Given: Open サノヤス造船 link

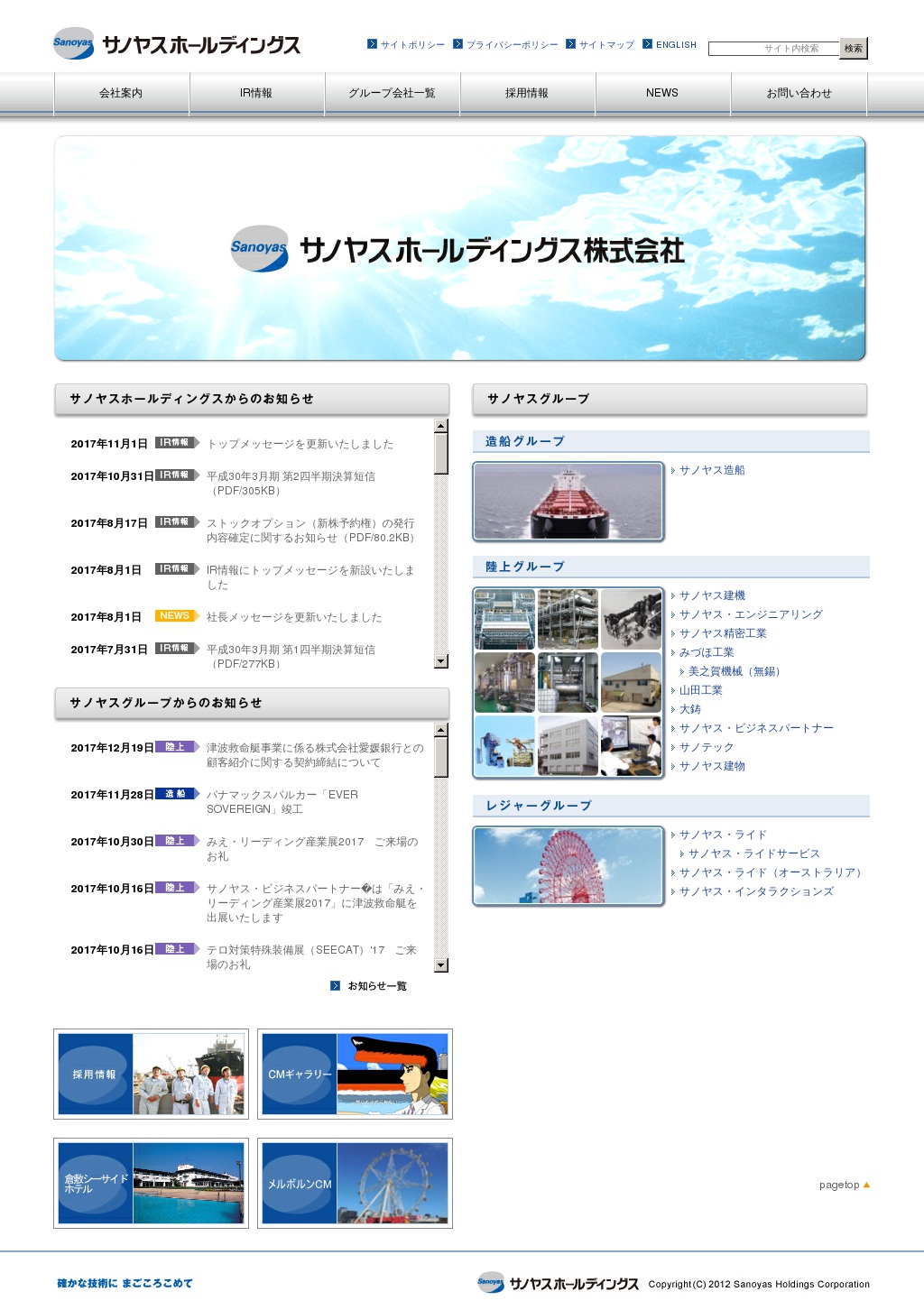Looking at the screenshot, I should 712,470.
